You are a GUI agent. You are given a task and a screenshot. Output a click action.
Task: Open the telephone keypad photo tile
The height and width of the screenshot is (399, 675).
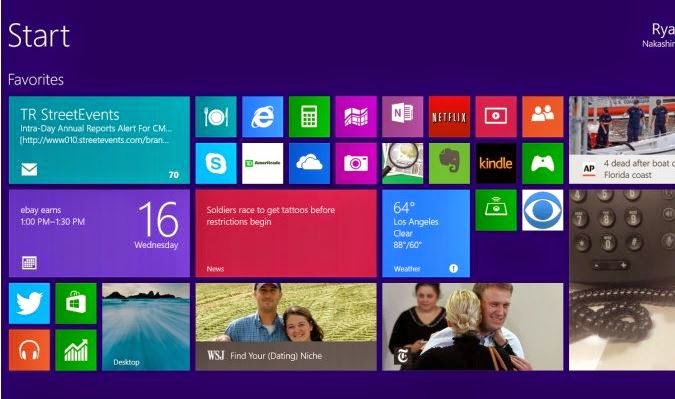click(x=622, y=280)
